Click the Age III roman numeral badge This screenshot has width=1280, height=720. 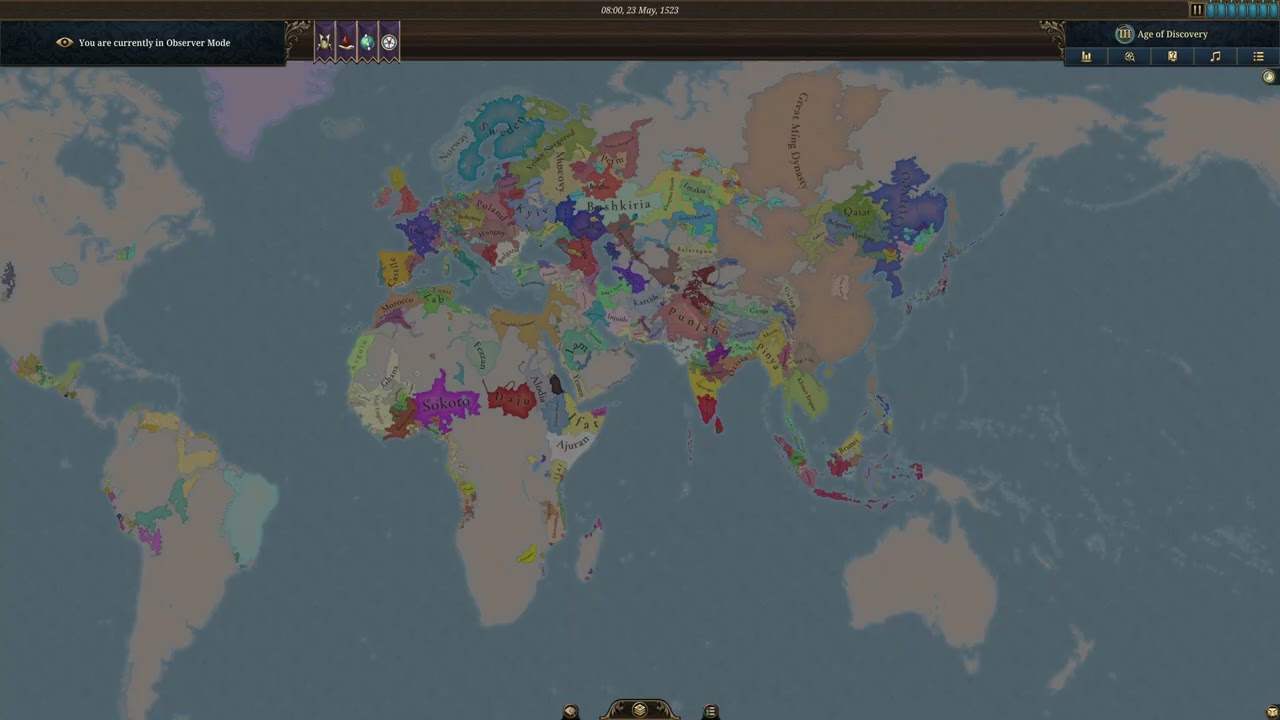coord(1124,34)
